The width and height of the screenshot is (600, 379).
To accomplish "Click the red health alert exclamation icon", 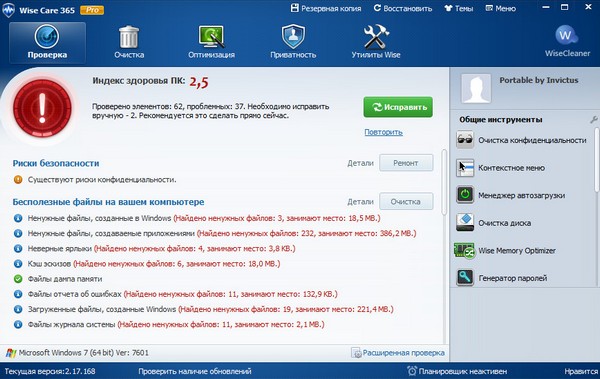I will tap(42, 108).
